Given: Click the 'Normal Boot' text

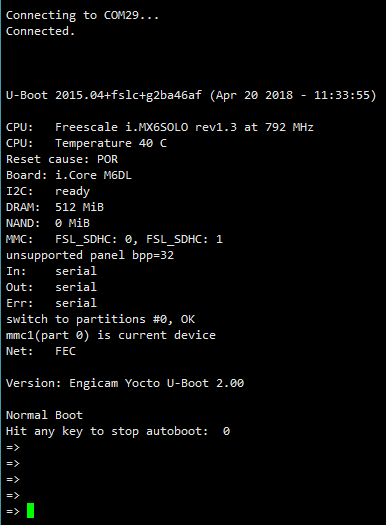Looking at the screenshot, I should click(x=44, y=415).
